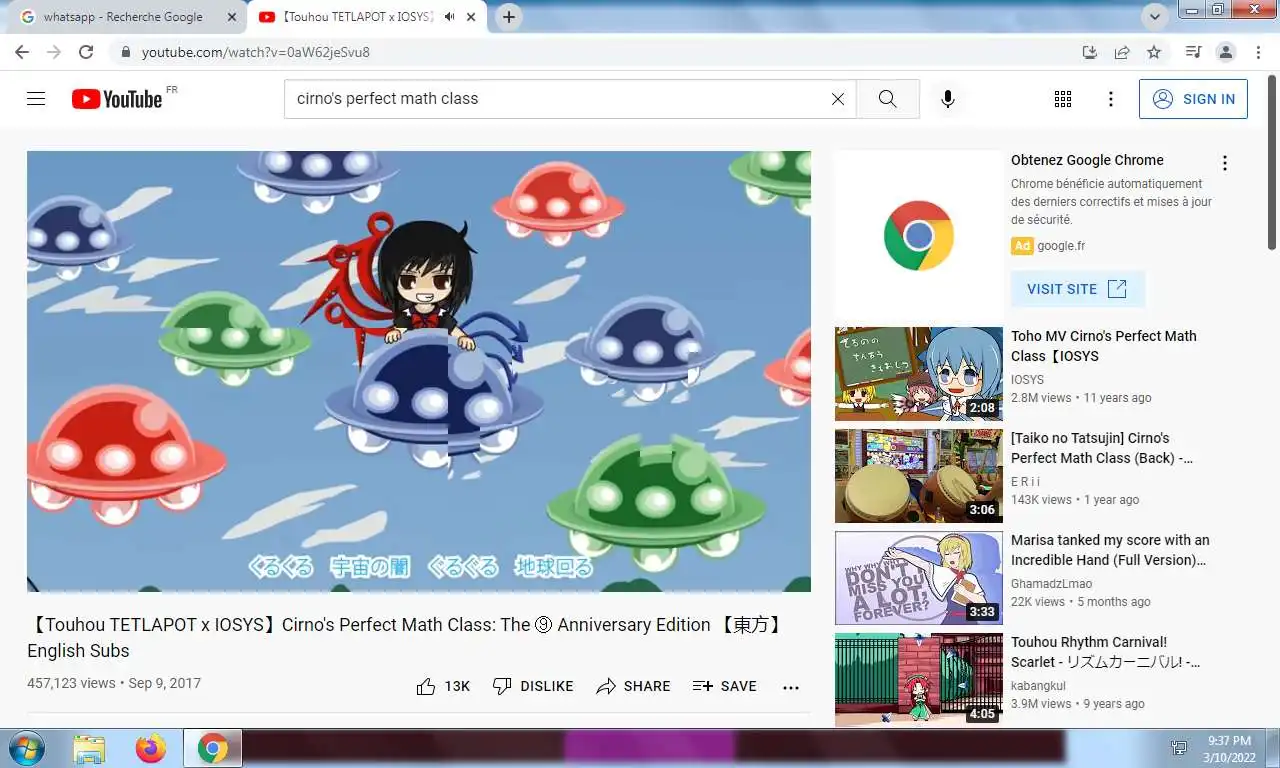Screen dimensions: 1280x768
Task: Mute tab via speaker icon
Action: 449,17
